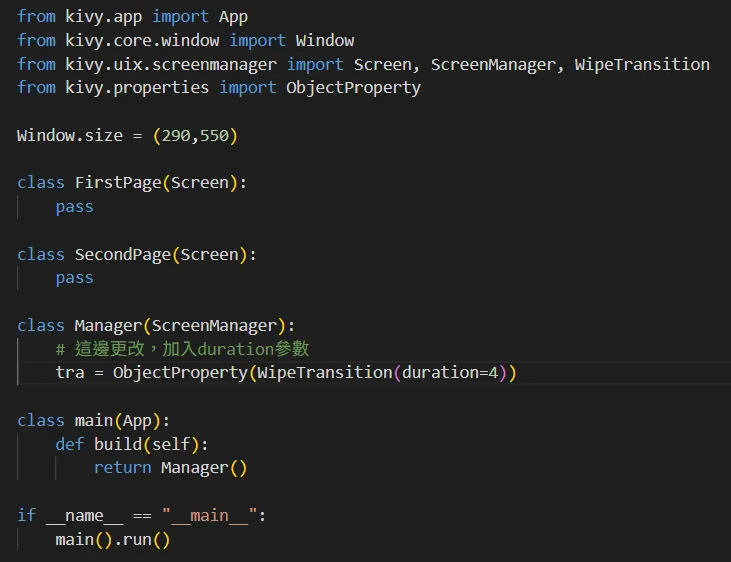Click the '"__main__"' string literal
This screenshot has height=562, width=731.
click(x=209, y=516)
